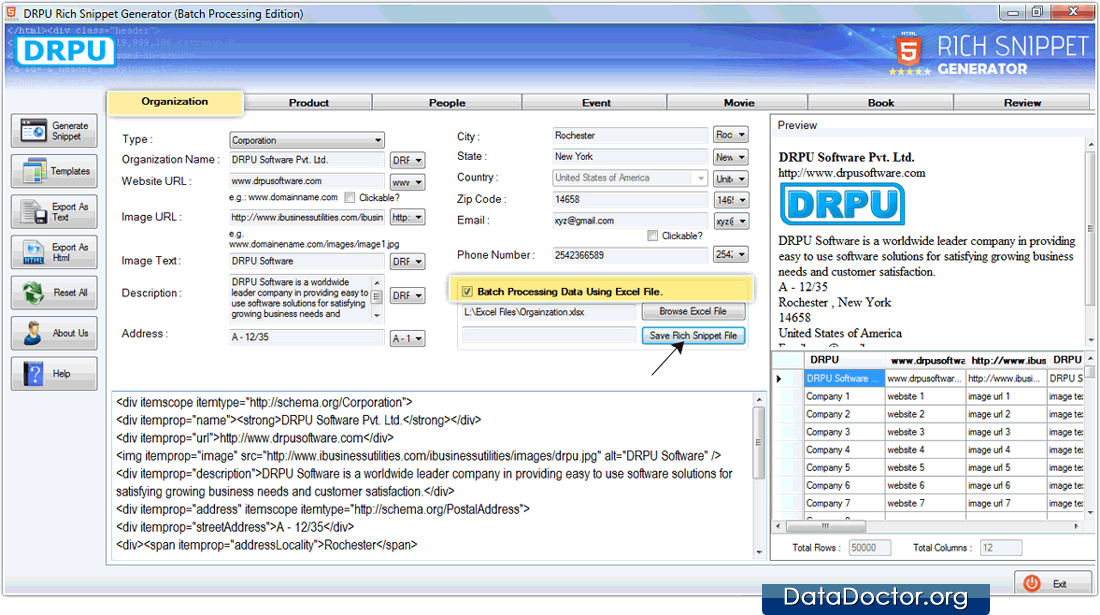The image size is (1100, 615).
Task: Open Image Text column dropdown
Action: pos(407,262)
